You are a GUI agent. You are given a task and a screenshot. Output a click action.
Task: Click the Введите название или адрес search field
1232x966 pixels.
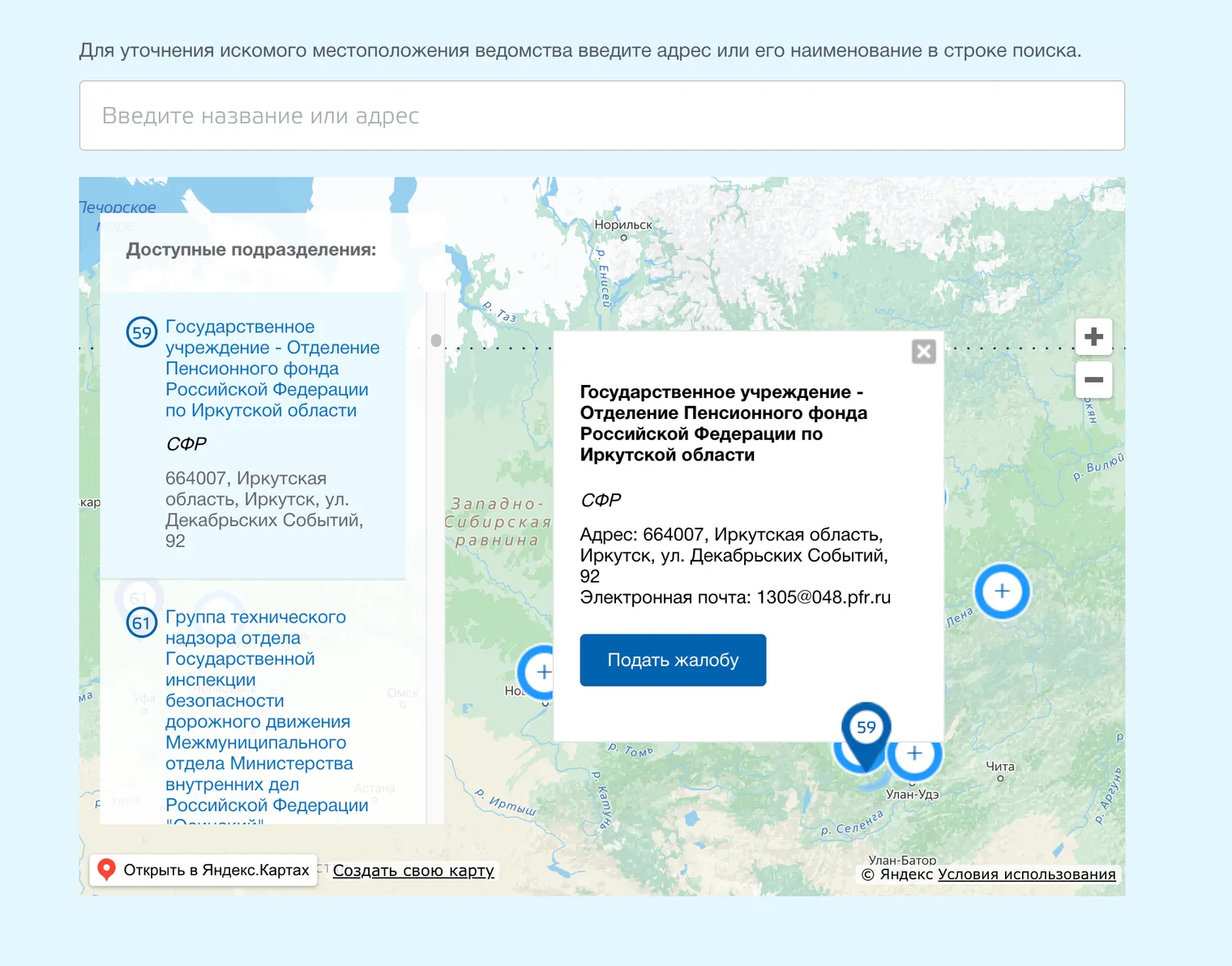pyautogui.click(x=601, y=115)
